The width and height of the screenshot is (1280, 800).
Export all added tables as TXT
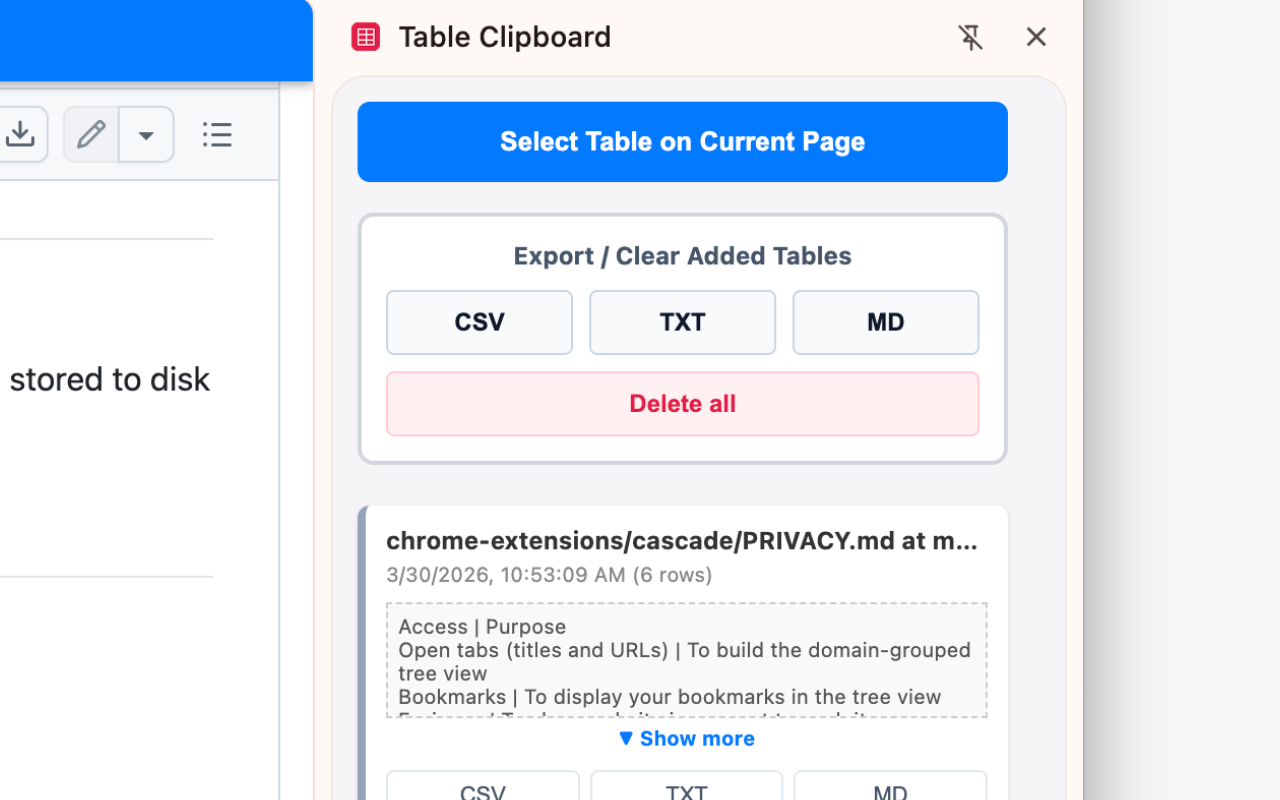[x=682, y=322]
